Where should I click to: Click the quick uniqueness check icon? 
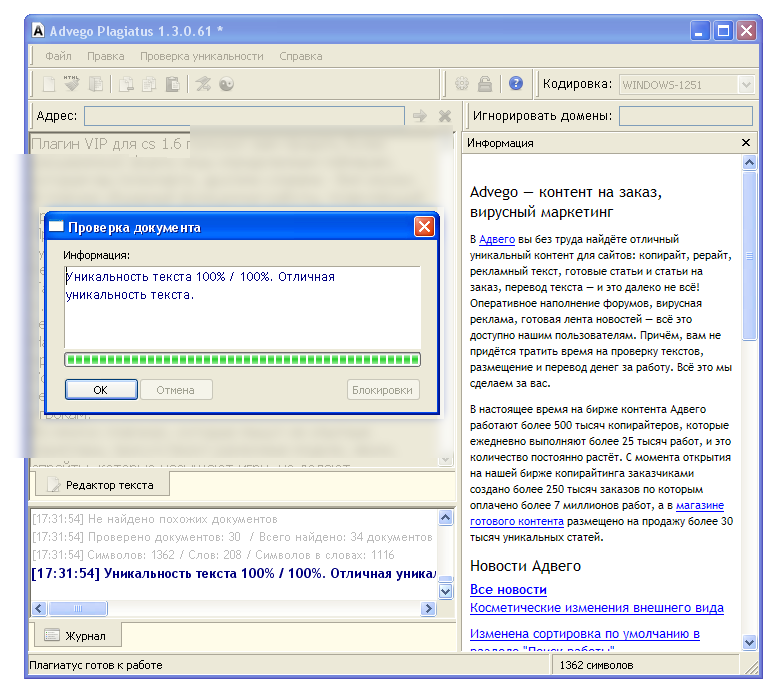pyautogui.click(x=203, y=84)
